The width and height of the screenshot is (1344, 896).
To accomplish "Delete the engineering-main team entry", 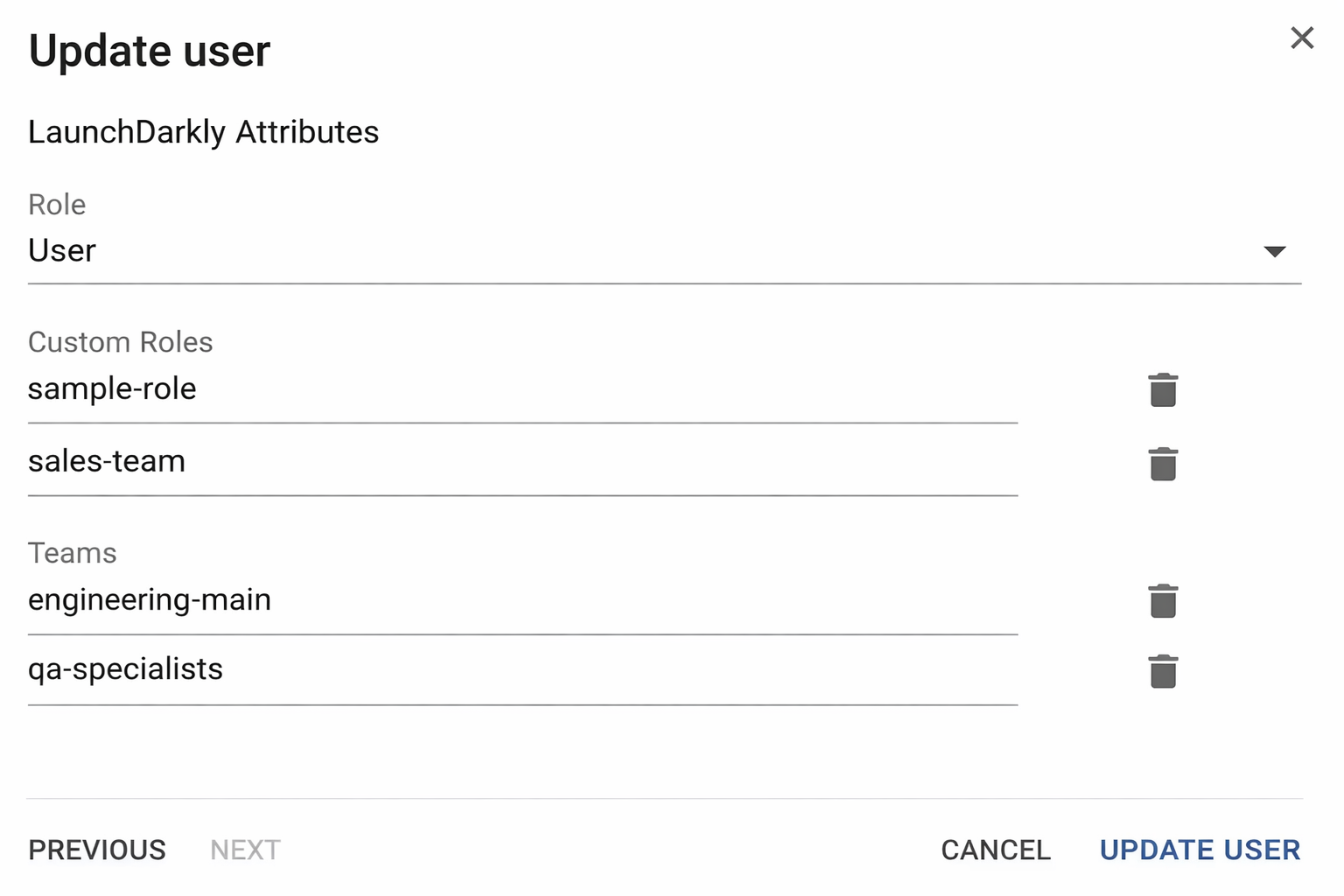I will (1163, 601).
